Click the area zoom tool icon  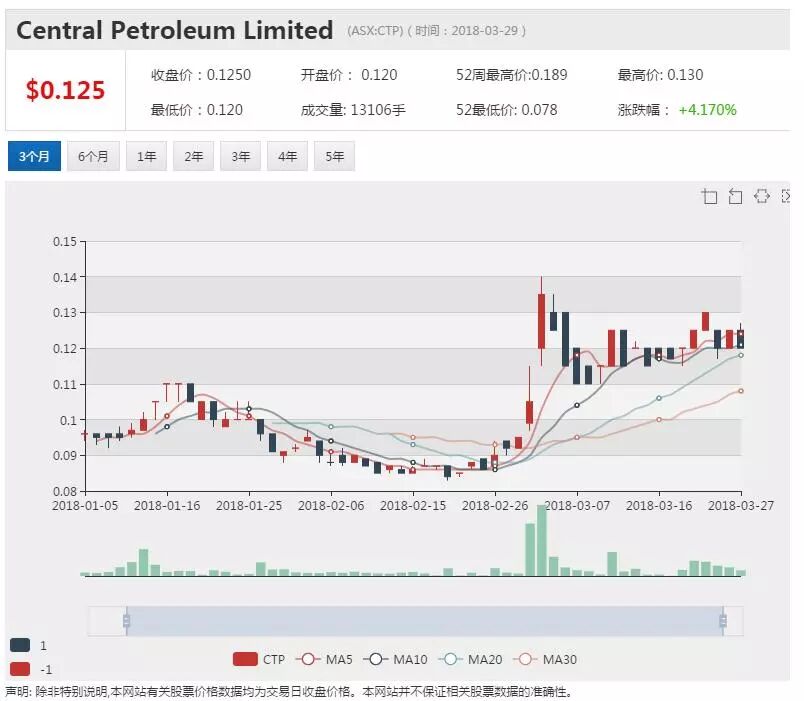[x=709, y=196]
